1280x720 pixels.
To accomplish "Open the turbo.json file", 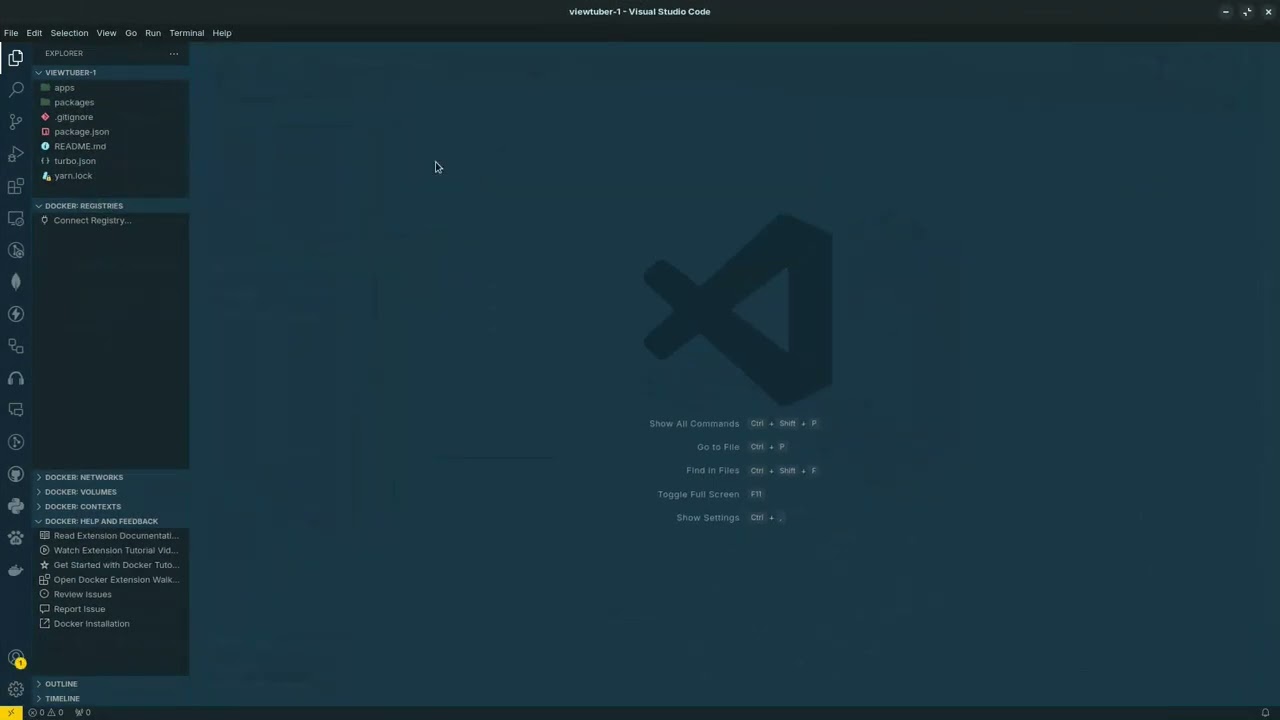I will pos(111,161).
